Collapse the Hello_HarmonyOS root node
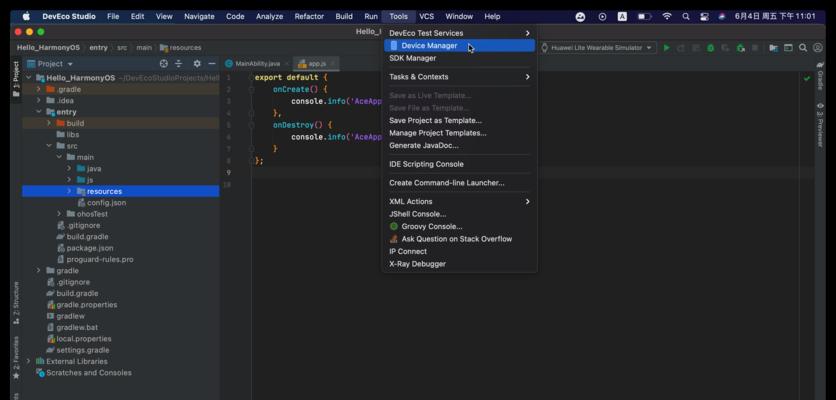 [x=29, y=78]
